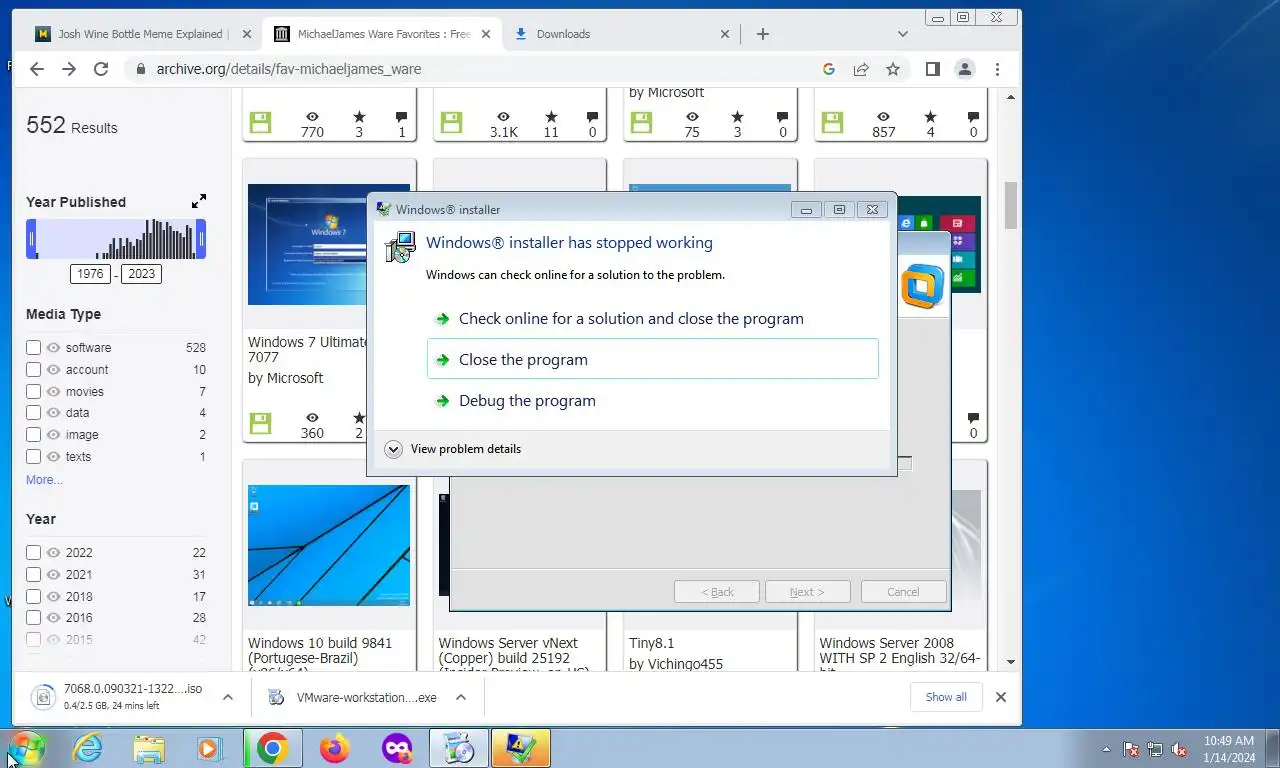Open a new tab with plus button
The width and height of the screenshot is (1280, 768).
tap(763, 34)
